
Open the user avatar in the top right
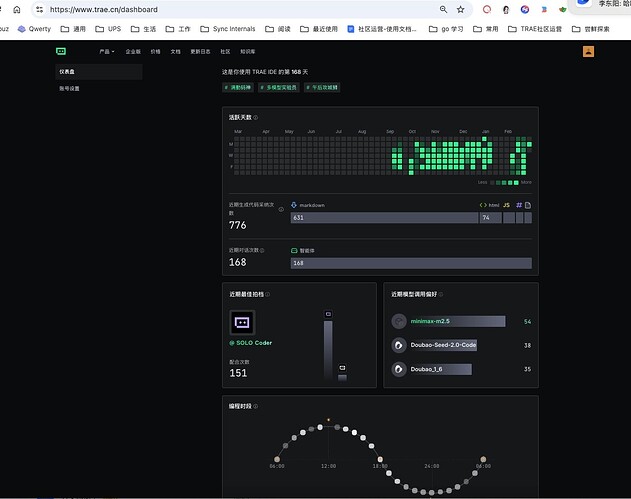[588, 52]
